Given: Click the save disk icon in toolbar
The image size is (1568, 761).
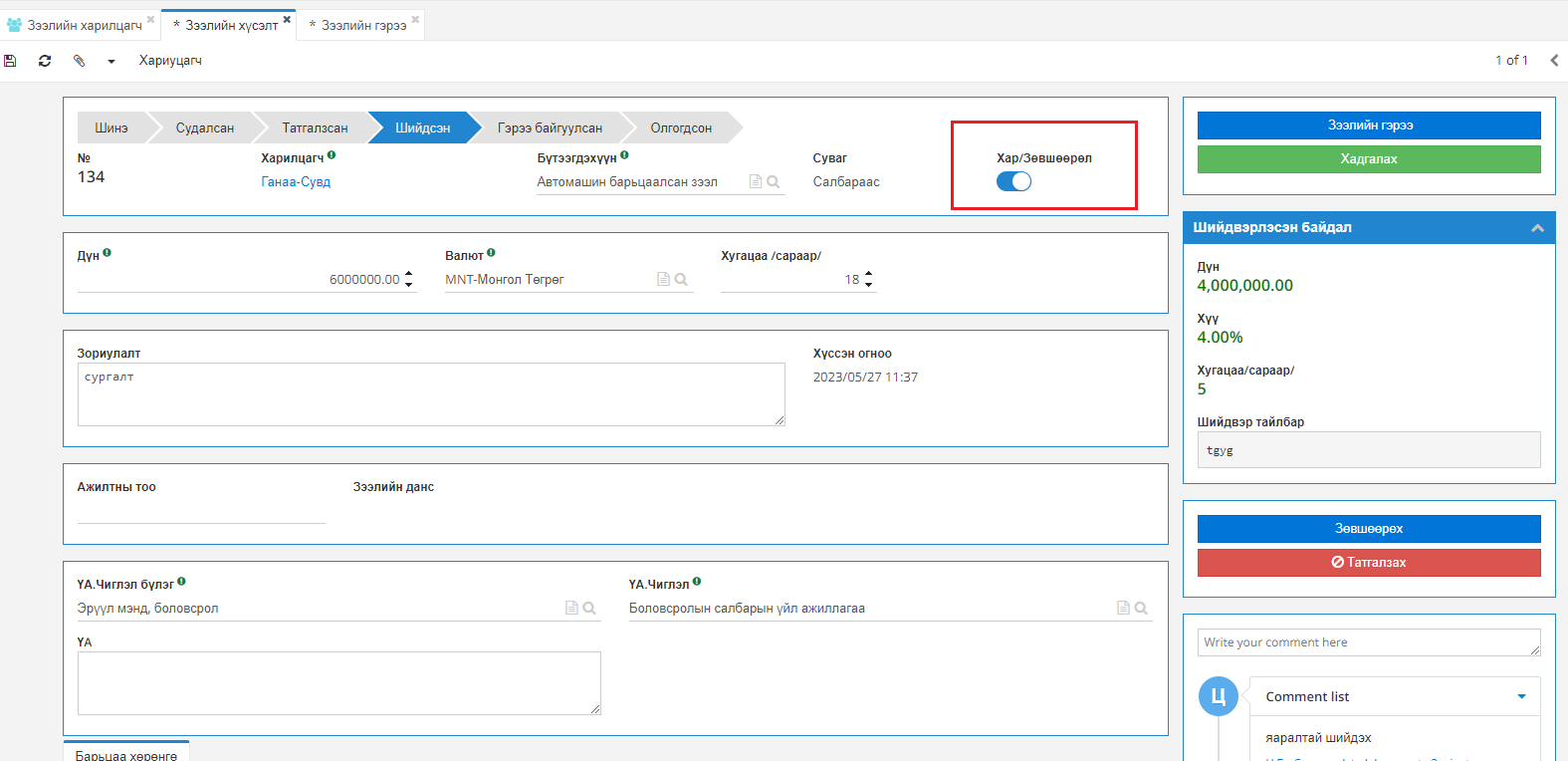Looking at the screenshot, I should click(x=10, y=61).
